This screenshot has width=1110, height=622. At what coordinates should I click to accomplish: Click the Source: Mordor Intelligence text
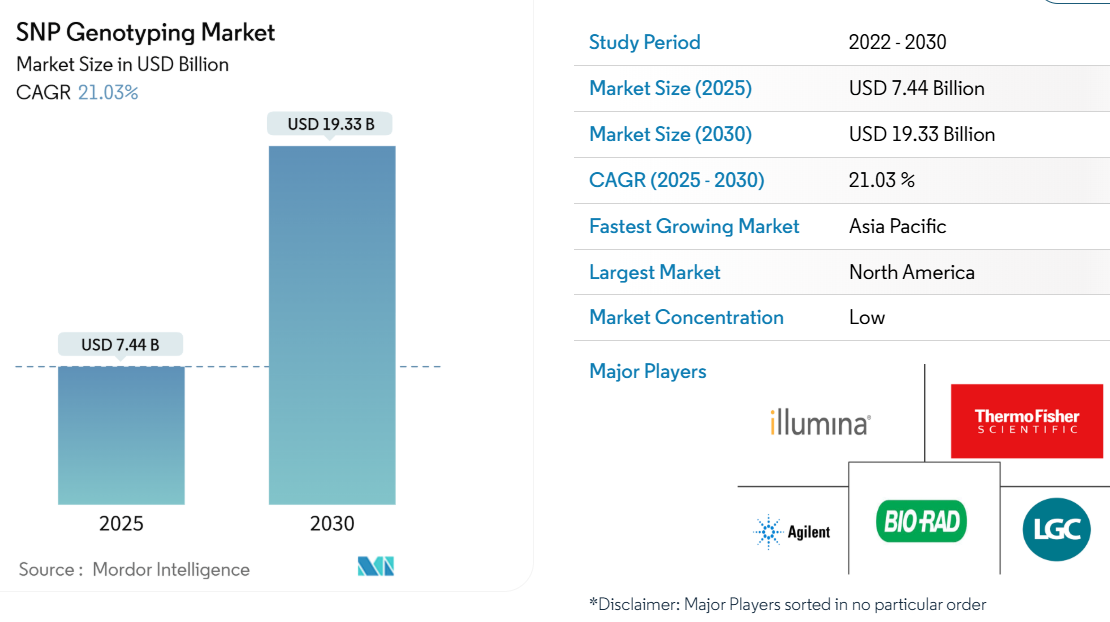[134, 569]
